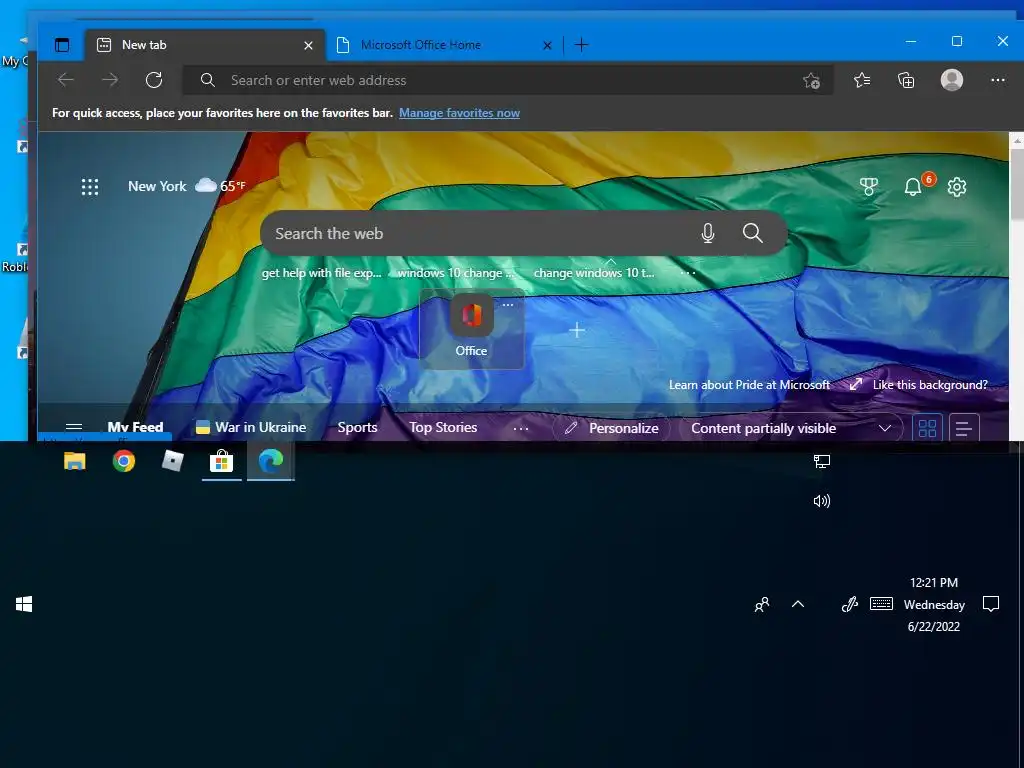
Task: Open the Collections icon
Action: coord(906,80)
